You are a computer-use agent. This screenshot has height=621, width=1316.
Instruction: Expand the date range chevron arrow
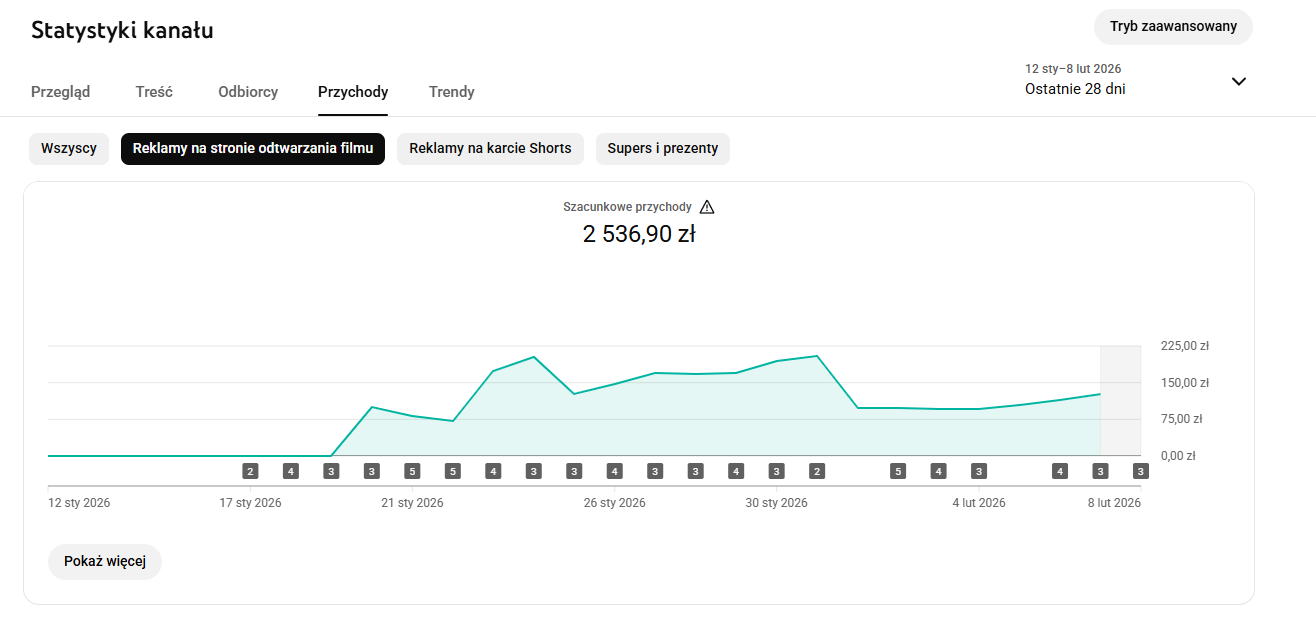coord(1238,81)
